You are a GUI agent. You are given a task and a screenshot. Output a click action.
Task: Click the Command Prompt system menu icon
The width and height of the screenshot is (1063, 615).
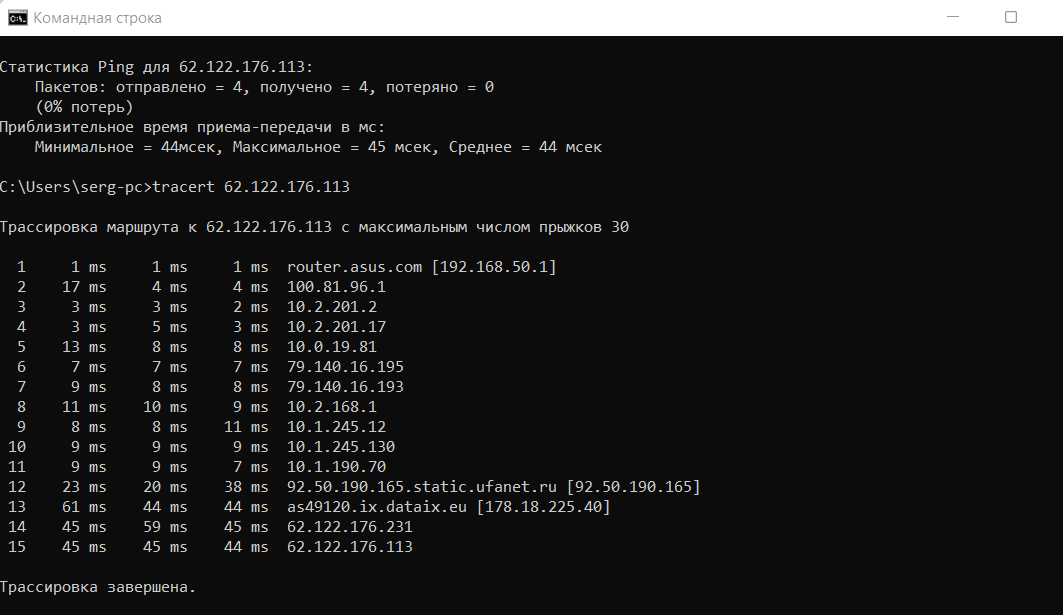[17, 18]
